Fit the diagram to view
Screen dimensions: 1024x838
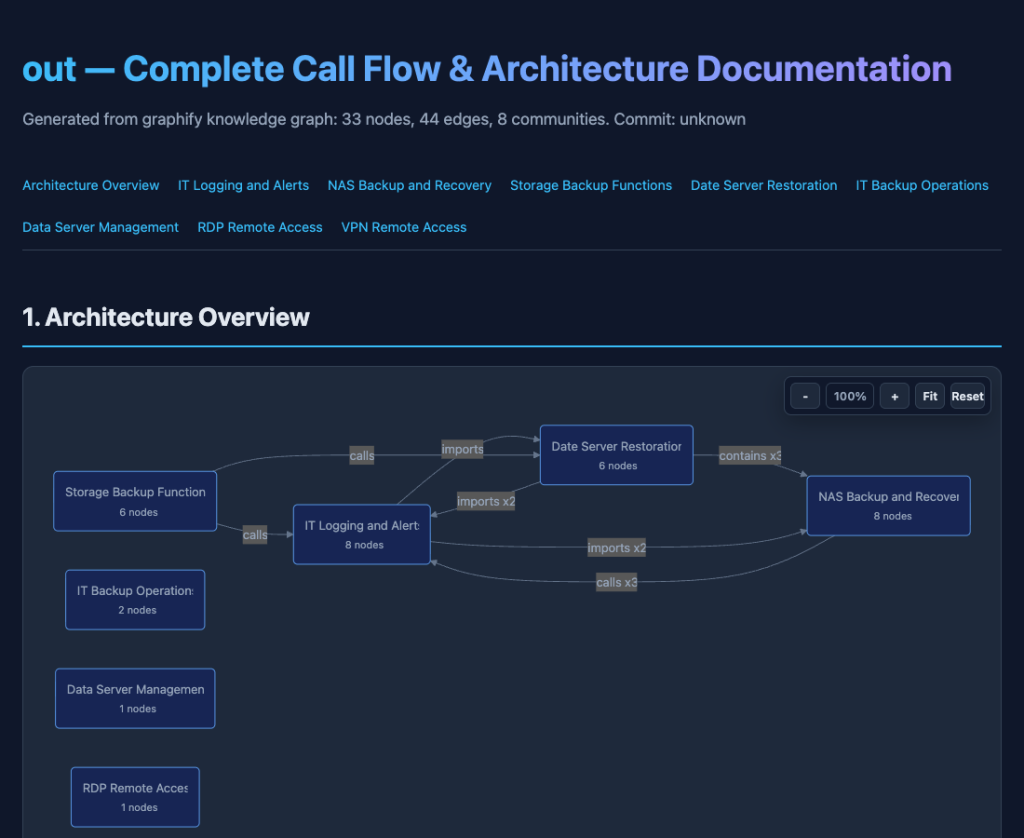coord(930,396)
